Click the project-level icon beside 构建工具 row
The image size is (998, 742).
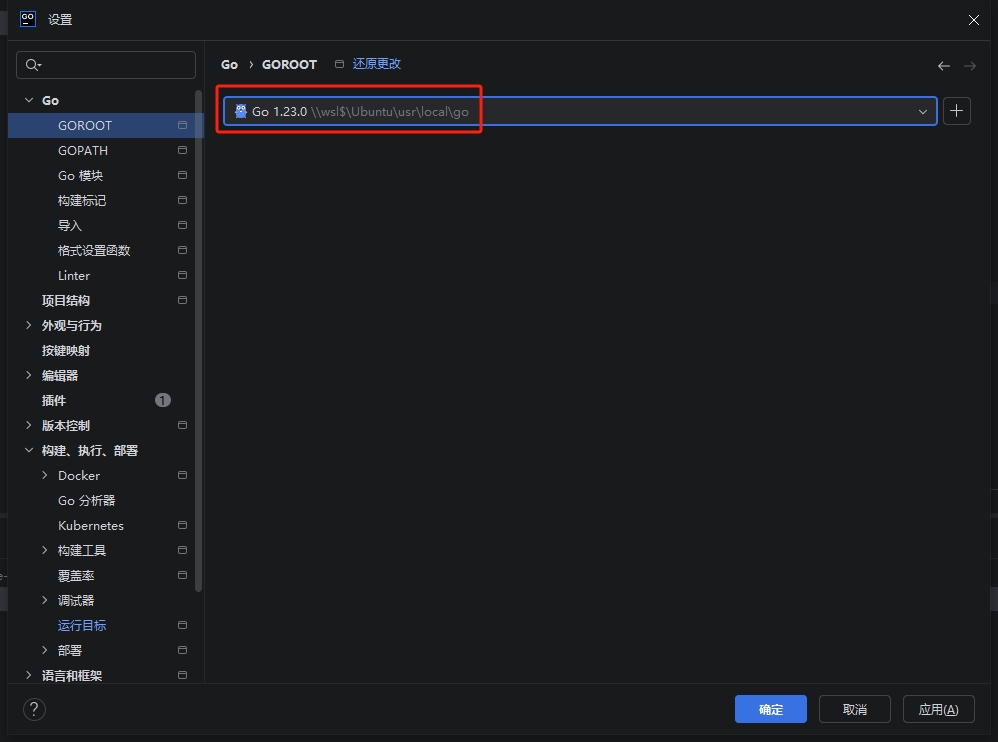point(182,550)
